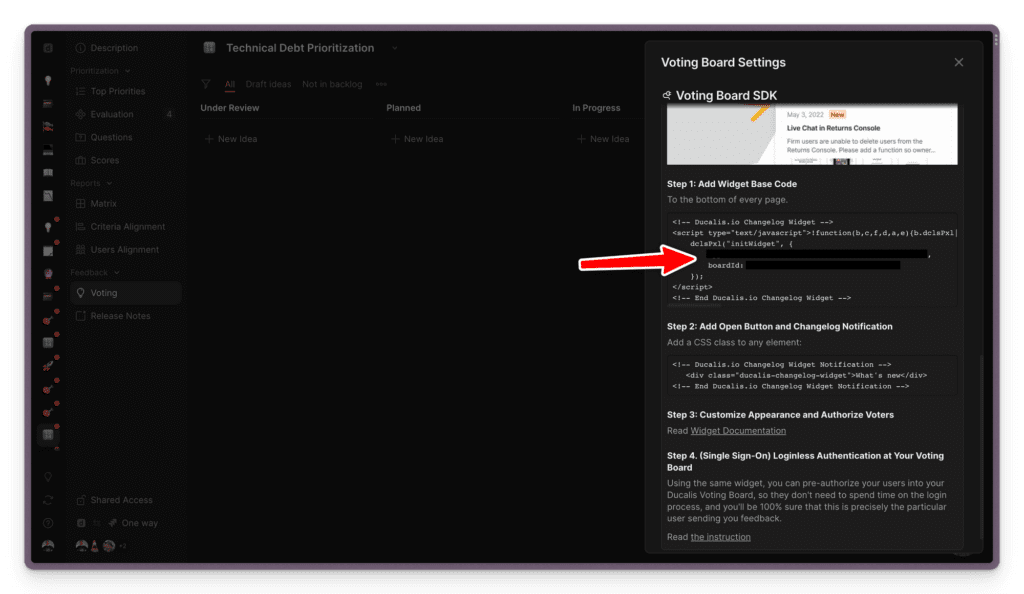Image resolution: width=1024 pixels, height=594 pixels.
Task: Add New Idea under Planned
Action: click(417, 139)
